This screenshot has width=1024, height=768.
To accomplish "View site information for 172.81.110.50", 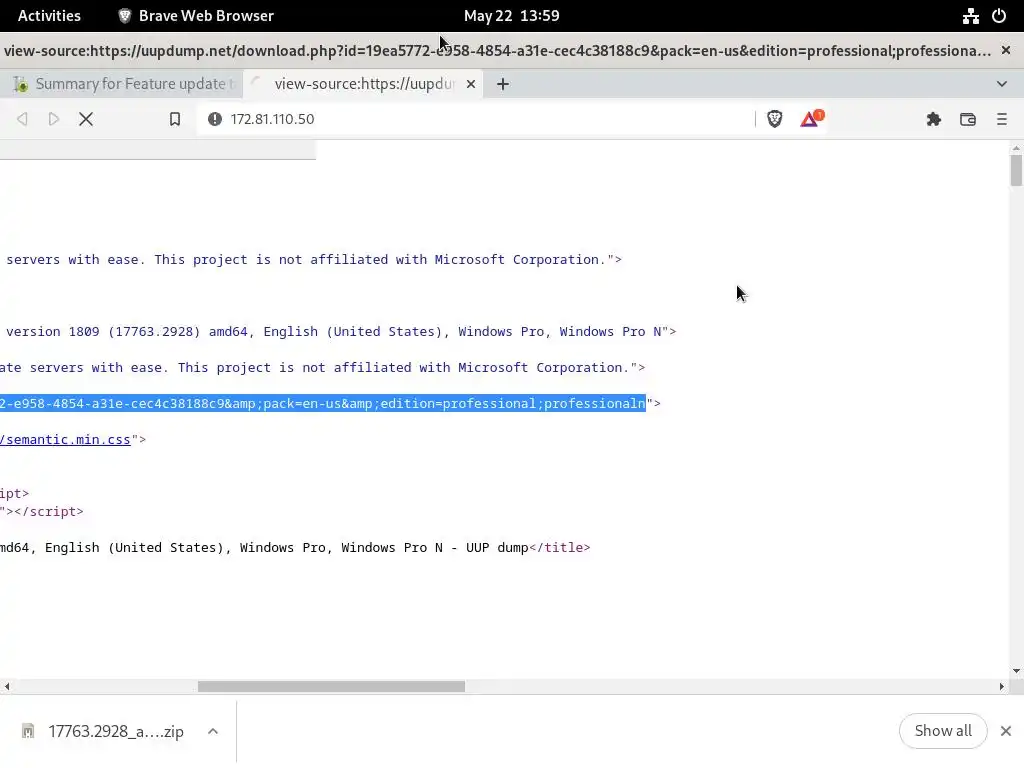I will click(x=215, y=119).
